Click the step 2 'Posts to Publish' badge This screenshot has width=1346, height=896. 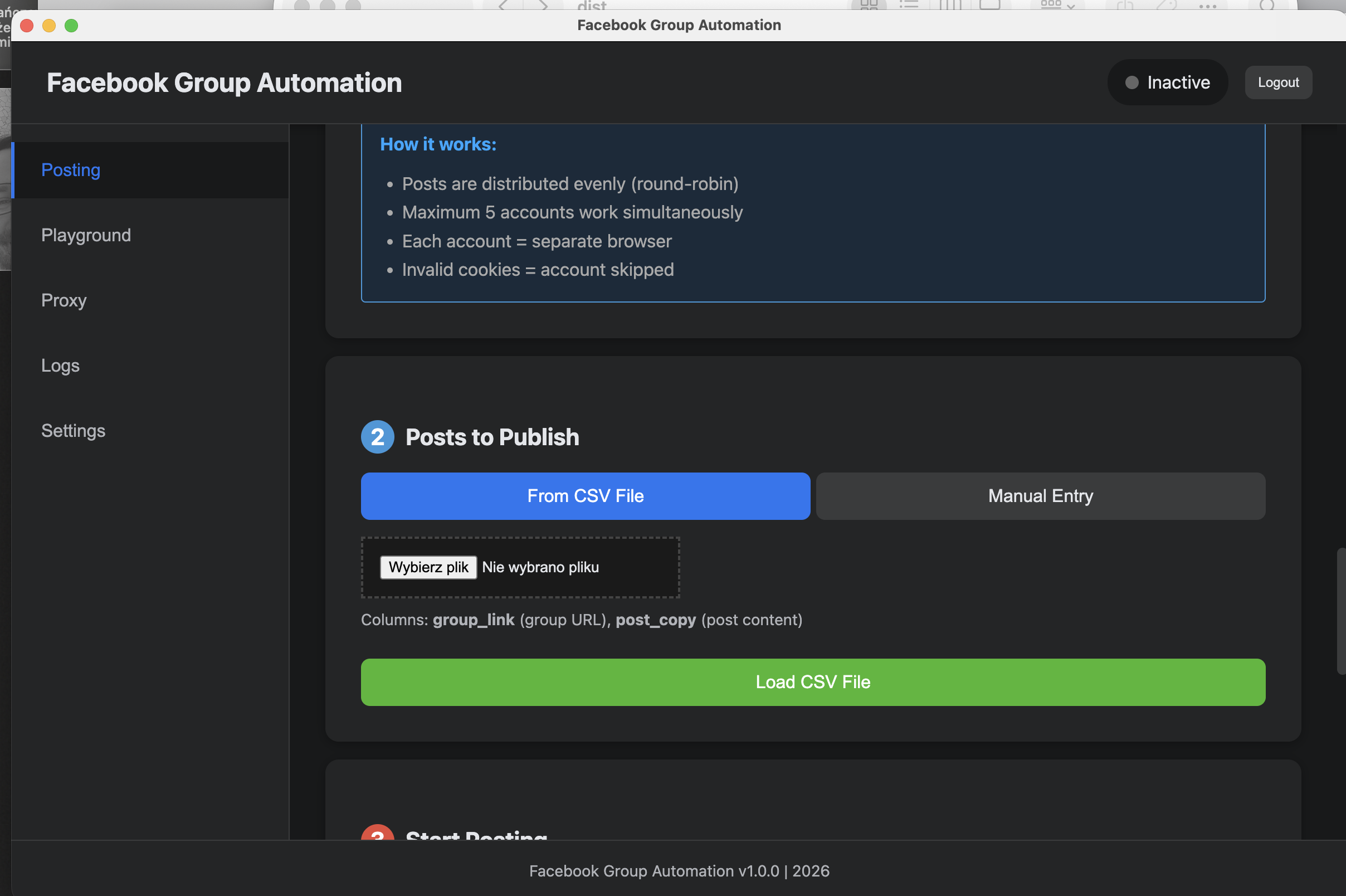click(377, 436)
